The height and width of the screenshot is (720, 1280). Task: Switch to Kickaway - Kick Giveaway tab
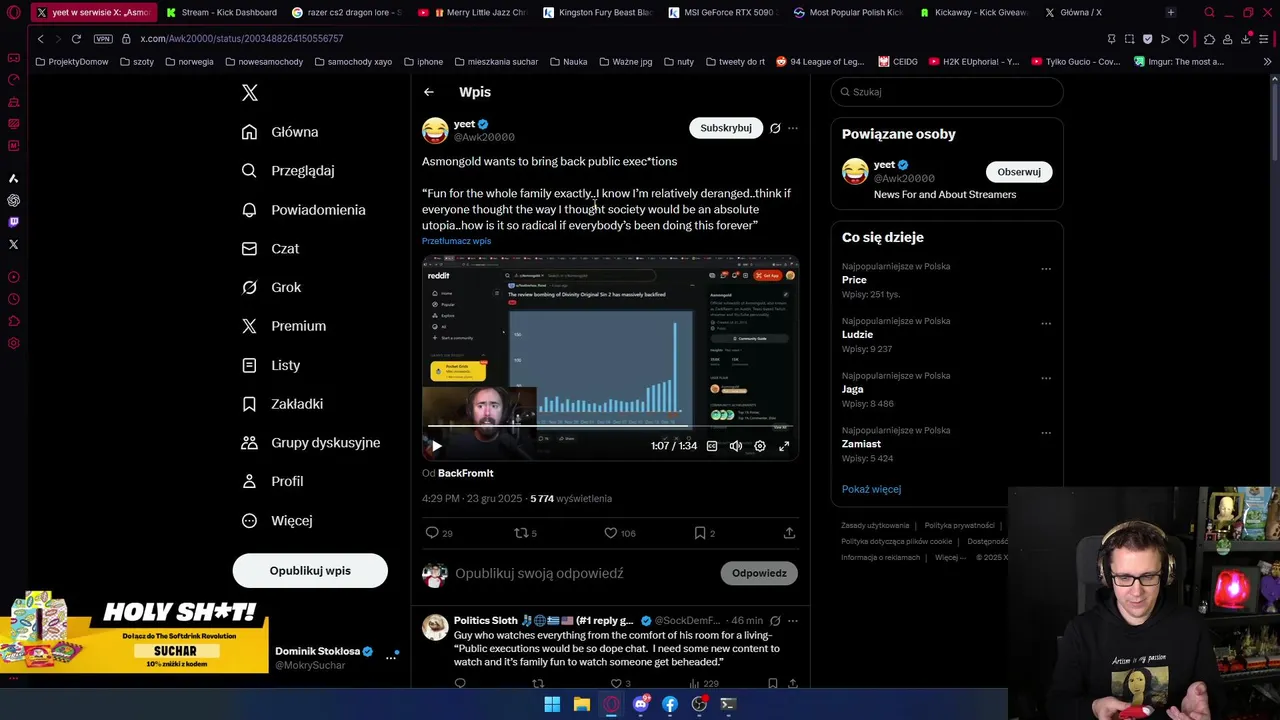click(973, 12)
